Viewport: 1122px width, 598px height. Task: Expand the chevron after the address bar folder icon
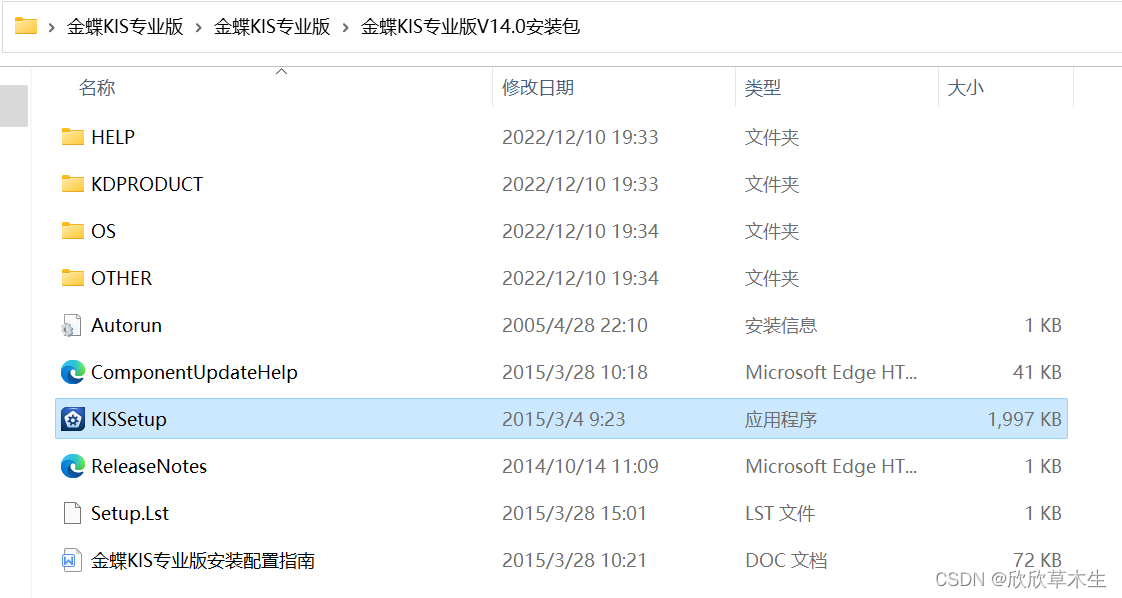(52, 28)
